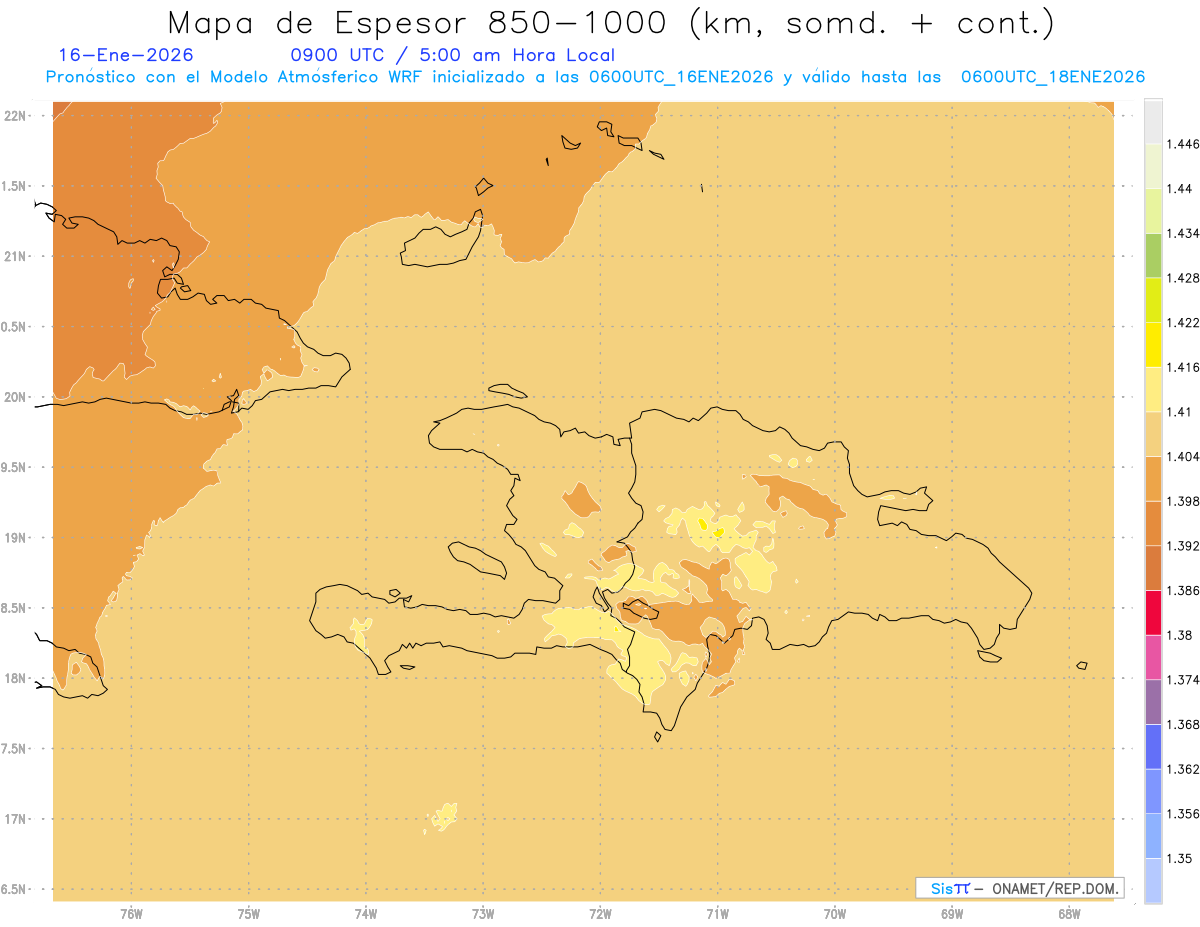The height and width of the screenshot is (927, 1200).
Task: Click the latitude label "7.5N"
Action: tap(14, 749)
